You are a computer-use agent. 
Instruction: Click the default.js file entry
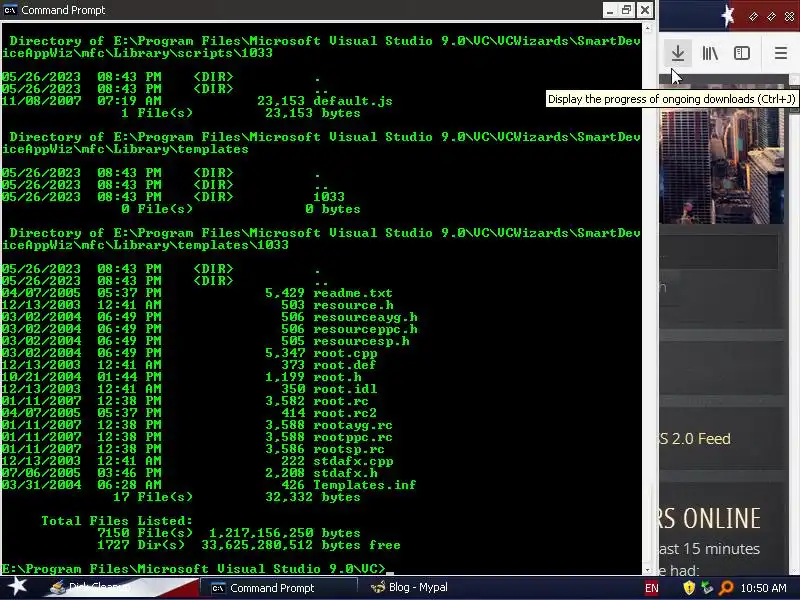(x=353, y=101)
